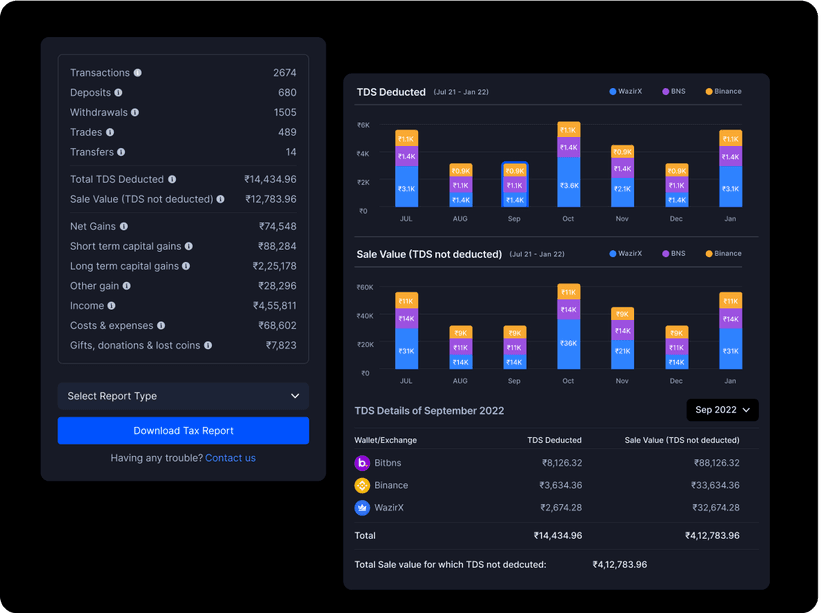Click the info icon next to Net Gains
Image resolution: width=828 pixels, height=613 pixels.
(124, 227)
